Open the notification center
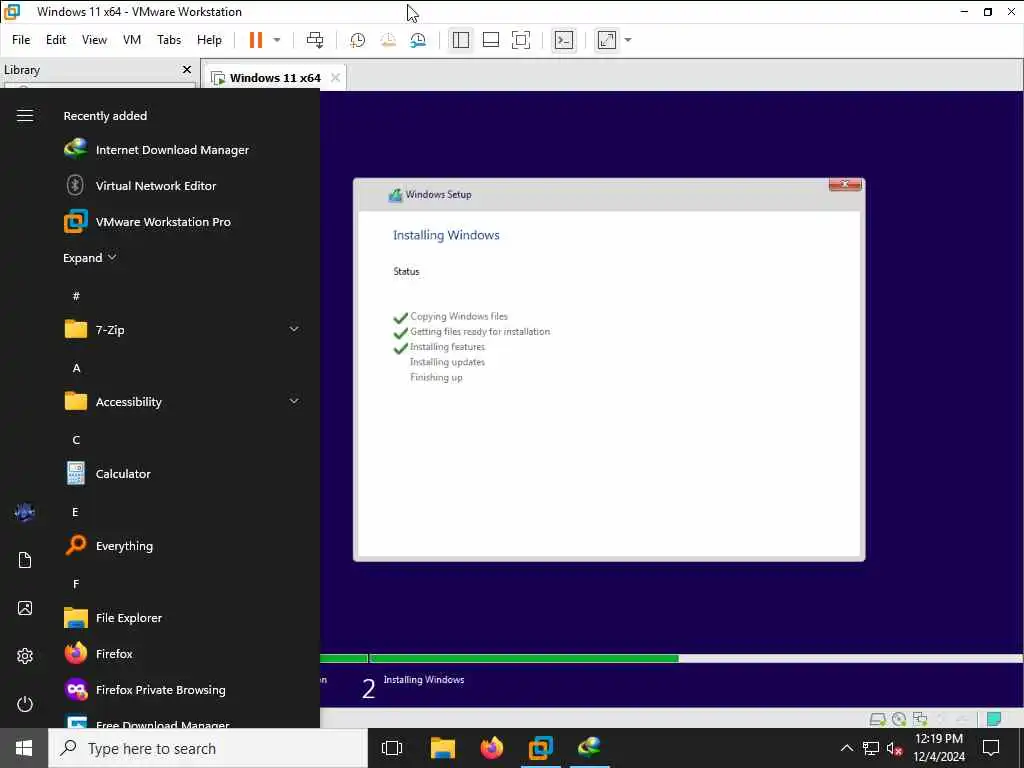1024x768 pixels. tap(991, 748)
